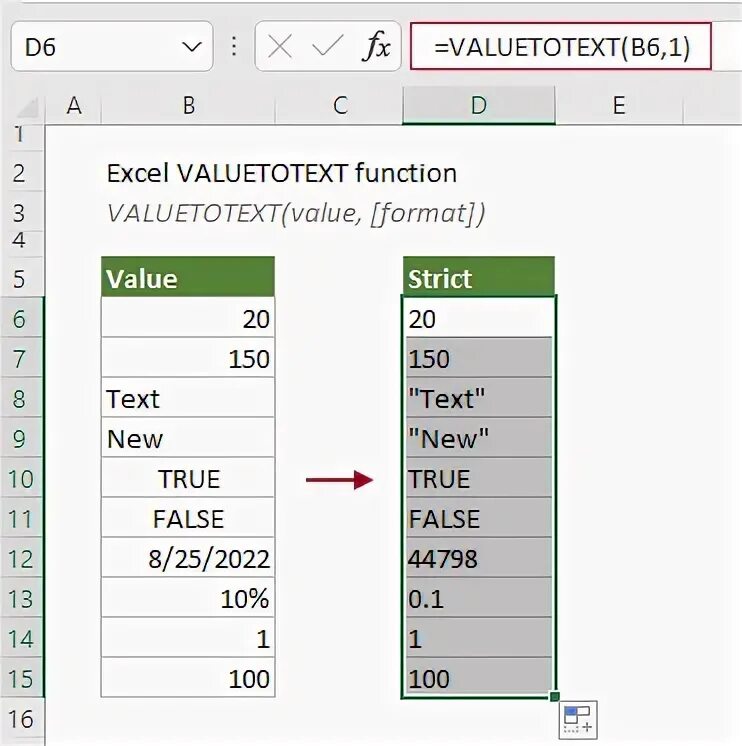
Task: Select row 12 header
Action: 22,558
